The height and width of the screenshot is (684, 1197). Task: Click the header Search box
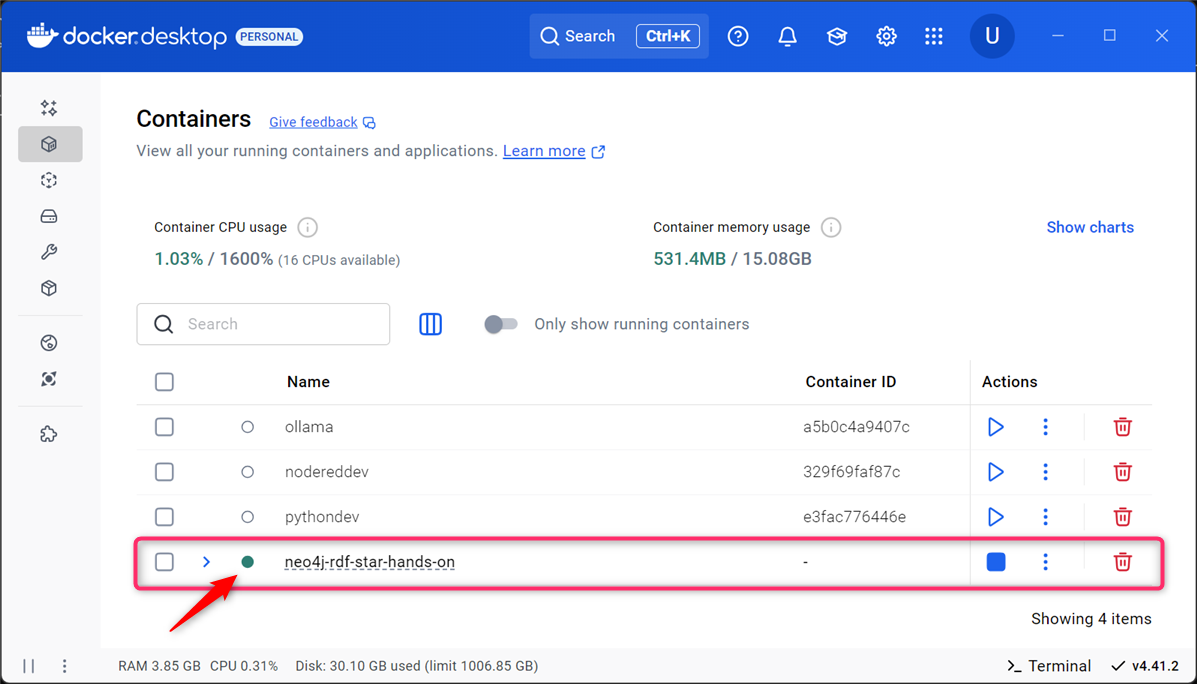click(x=619, y=36)
